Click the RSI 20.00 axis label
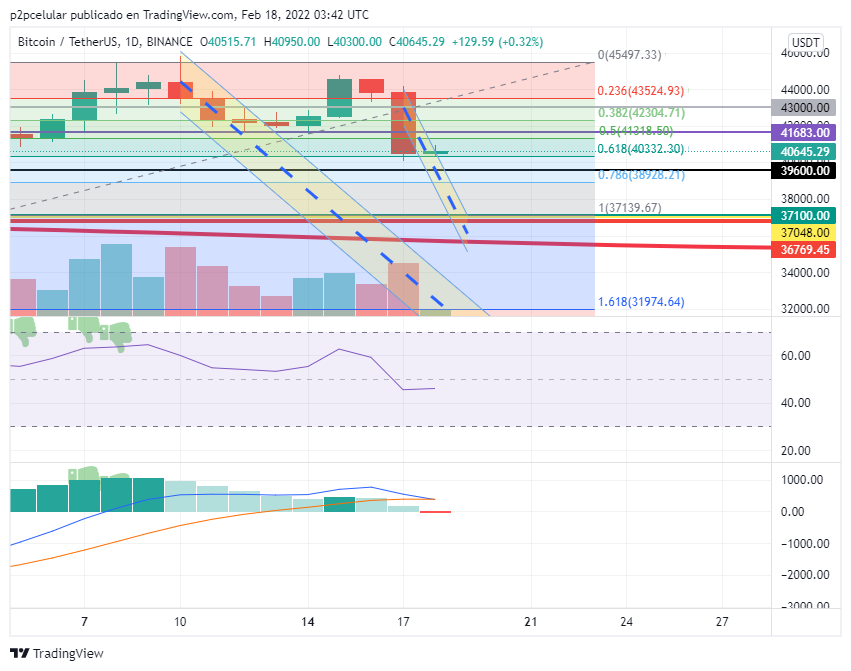The width and height of the screenshot is (851, 671). (x=795, y=451)
